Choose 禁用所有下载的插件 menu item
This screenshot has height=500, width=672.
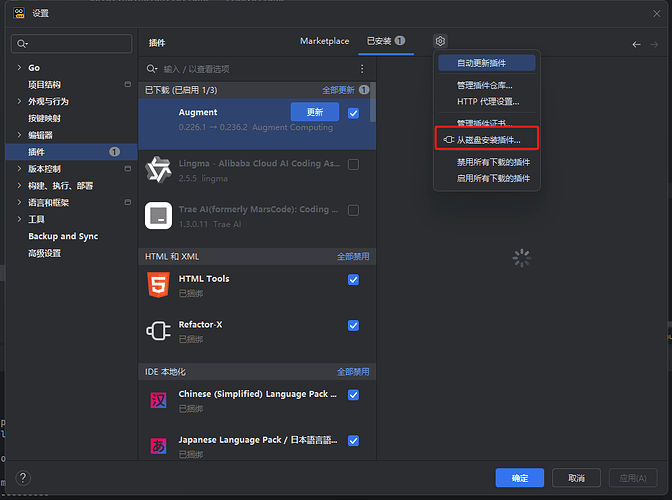pyautogui.click(x=486, y=162)
